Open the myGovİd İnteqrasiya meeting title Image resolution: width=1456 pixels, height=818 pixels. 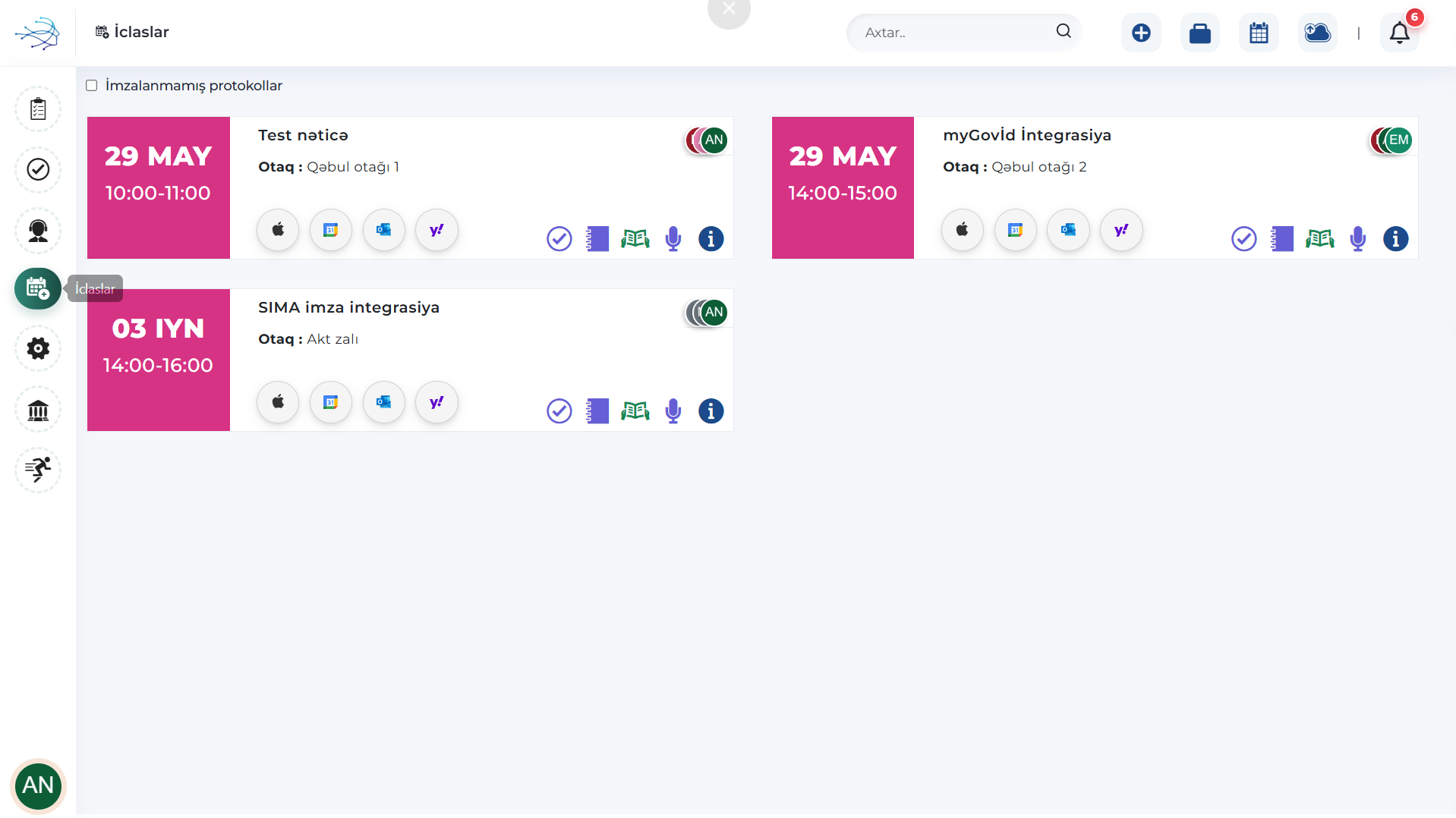click(1027, 135)
